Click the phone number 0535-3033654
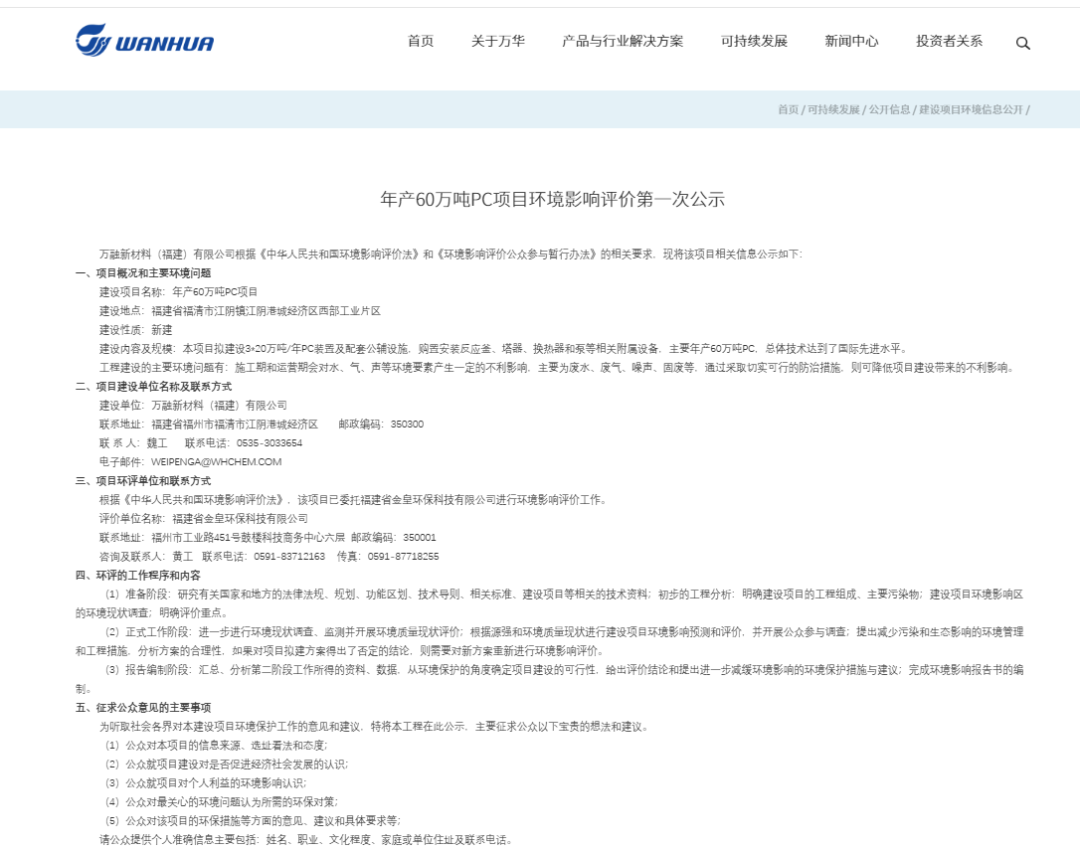 pos(269,443)
